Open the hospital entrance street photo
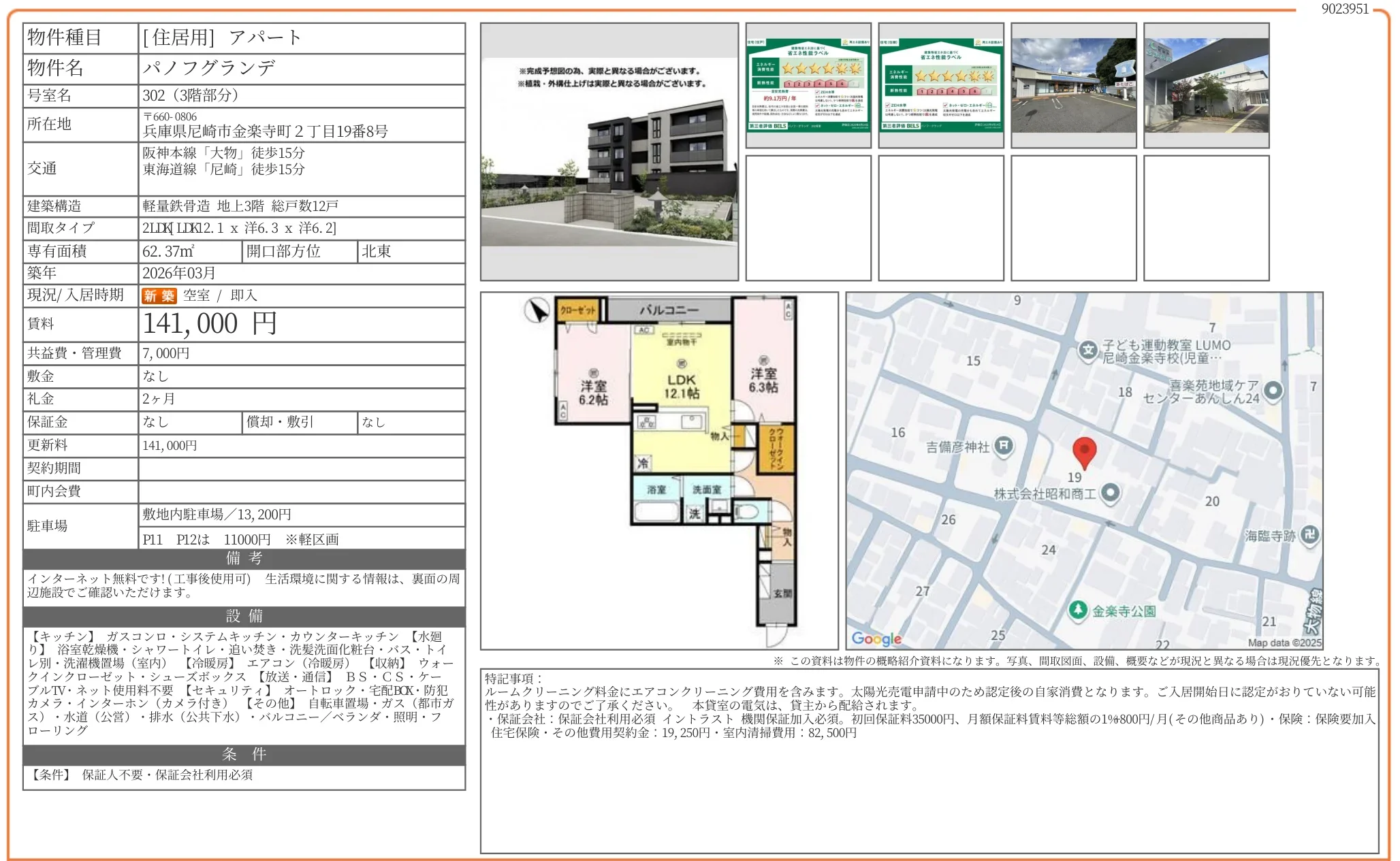Image resolution: width=1400 pixels, height=861 pixels. (1206, 85)
